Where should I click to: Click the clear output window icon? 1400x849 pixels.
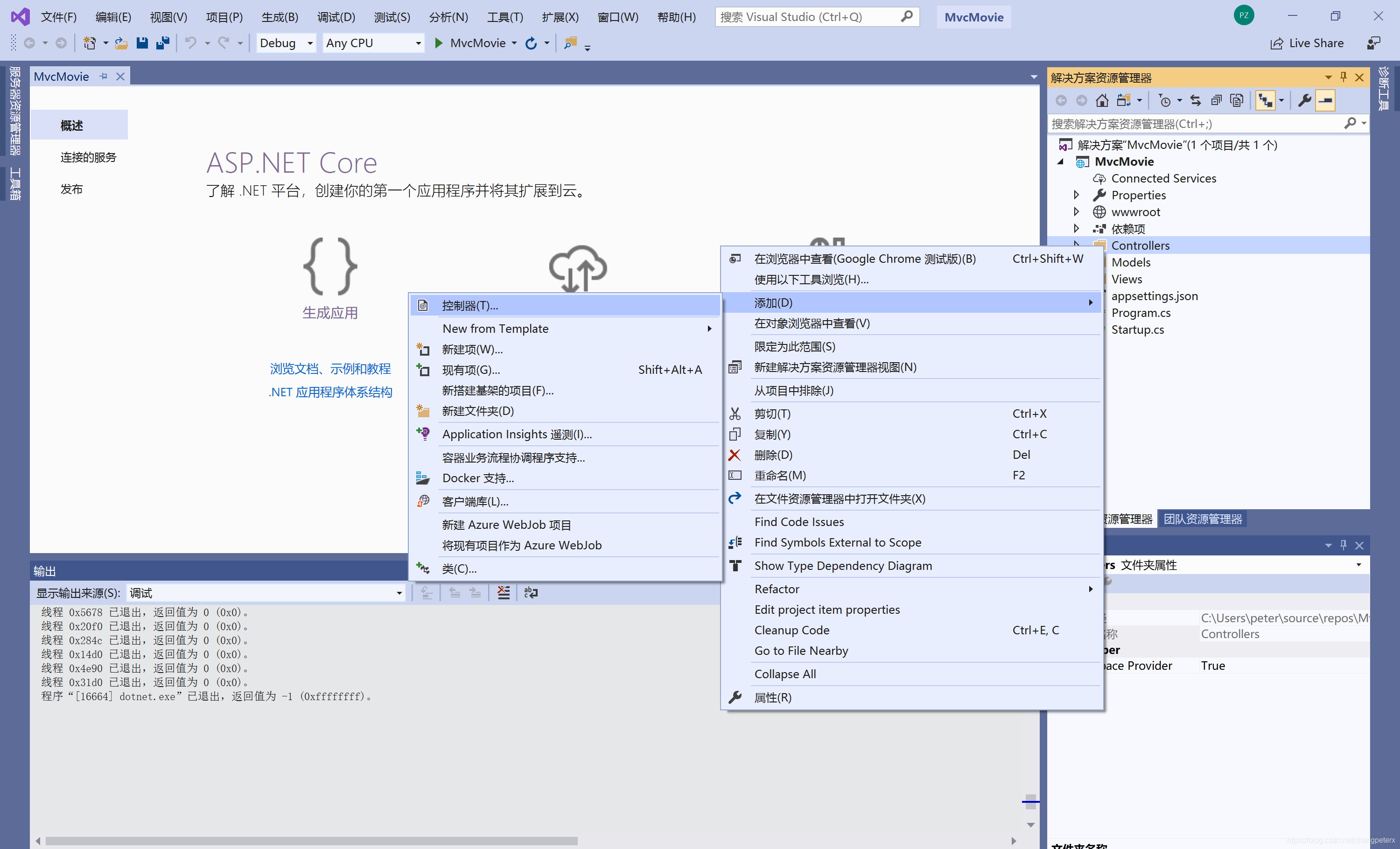coord(504,593)
